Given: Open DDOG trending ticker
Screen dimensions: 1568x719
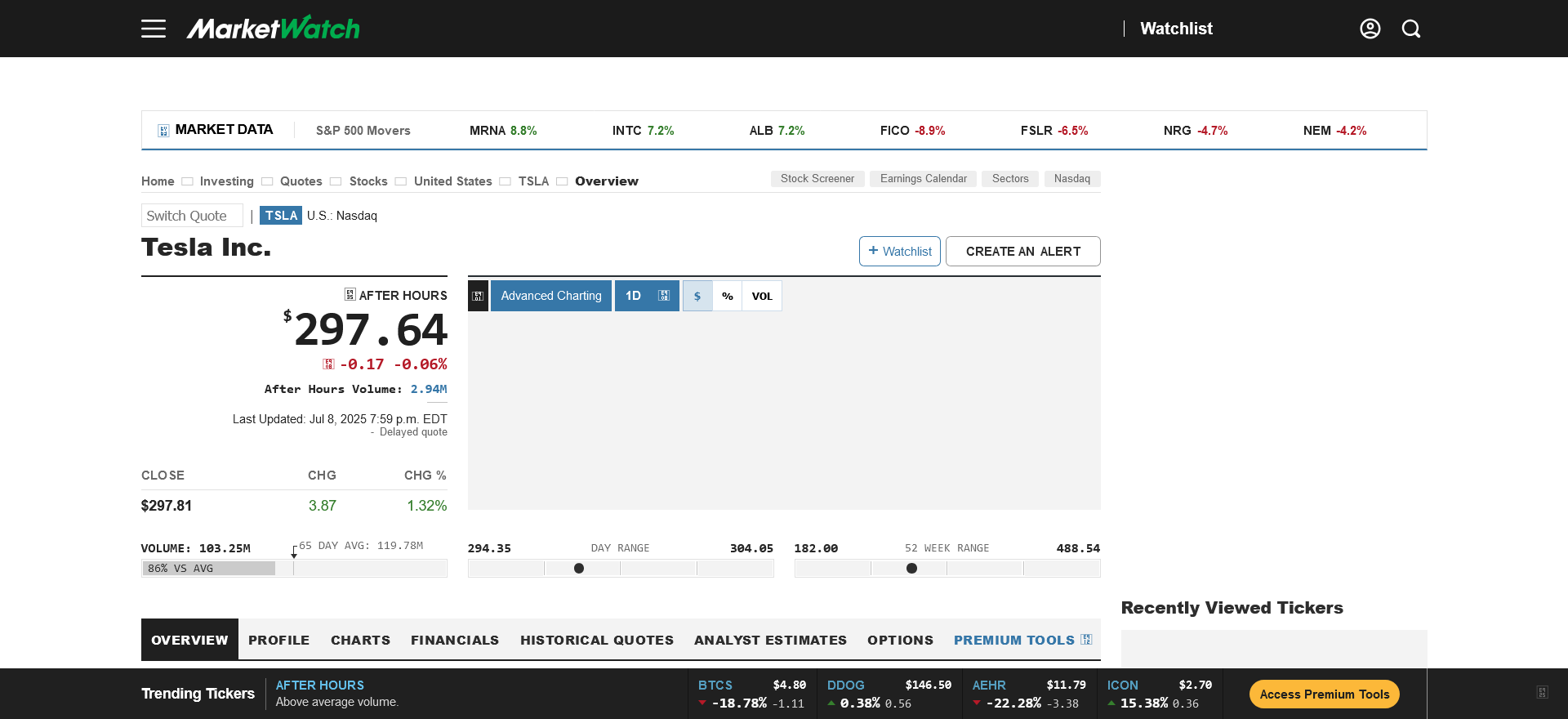Looking at the screenshot, I should pyautogui.click(x=889, y=694).
